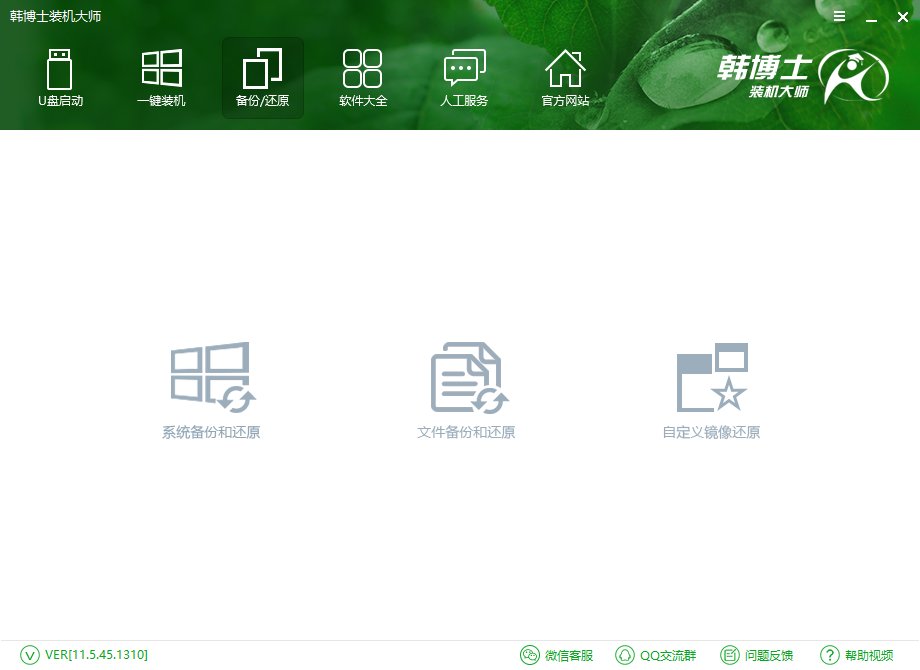Choose 系统备份和还原 system backup icon
Image resolution: width=920 pixels, height=670 pixels.
[x=212, y=377]
